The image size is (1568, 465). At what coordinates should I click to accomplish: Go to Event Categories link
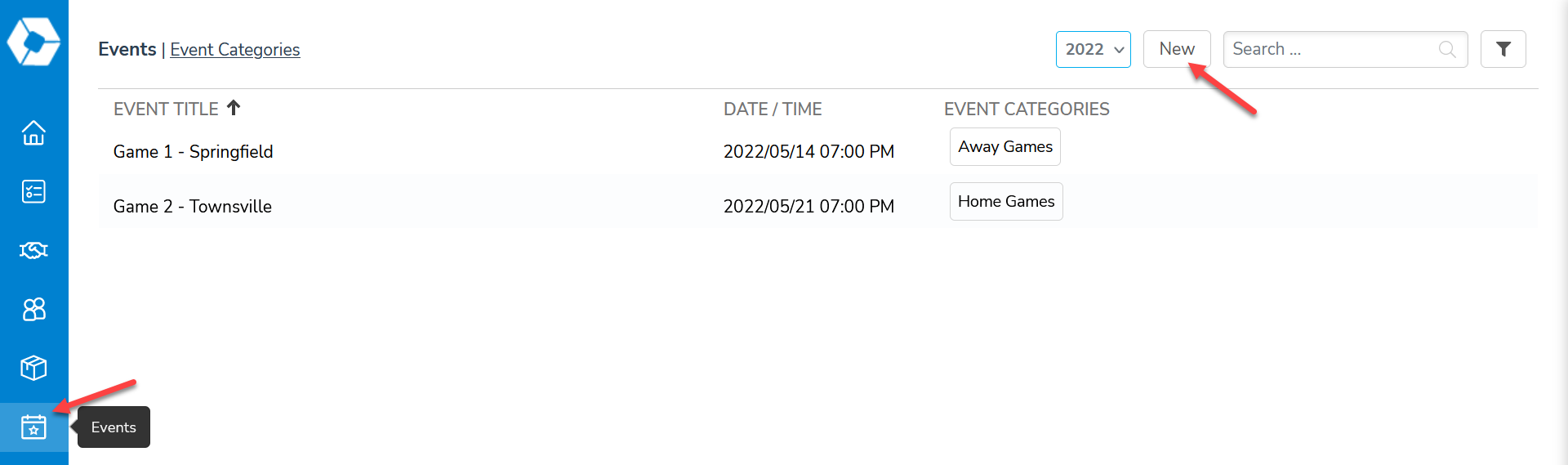[x=234, y=50]
